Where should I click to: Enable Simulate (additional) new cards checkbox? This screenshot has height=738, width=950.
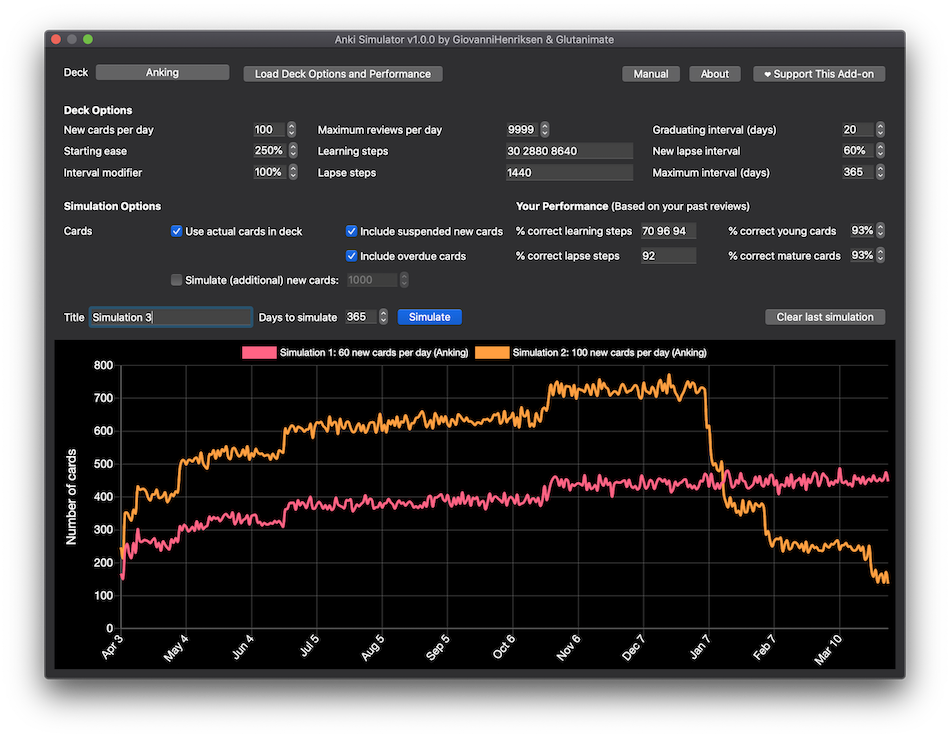(x=177, y=281)
